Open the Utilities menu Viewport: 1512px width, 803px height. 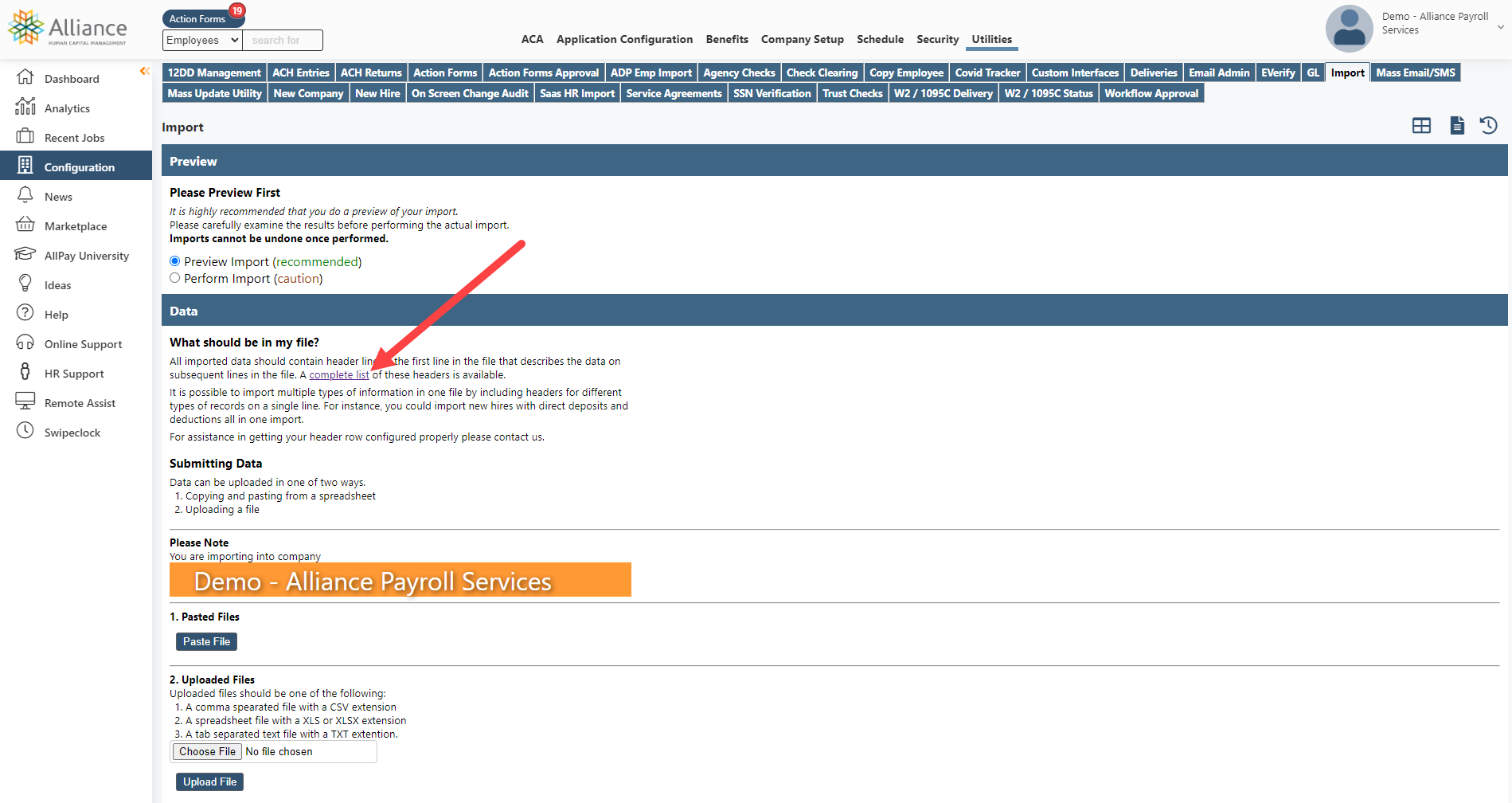point(992,39)
